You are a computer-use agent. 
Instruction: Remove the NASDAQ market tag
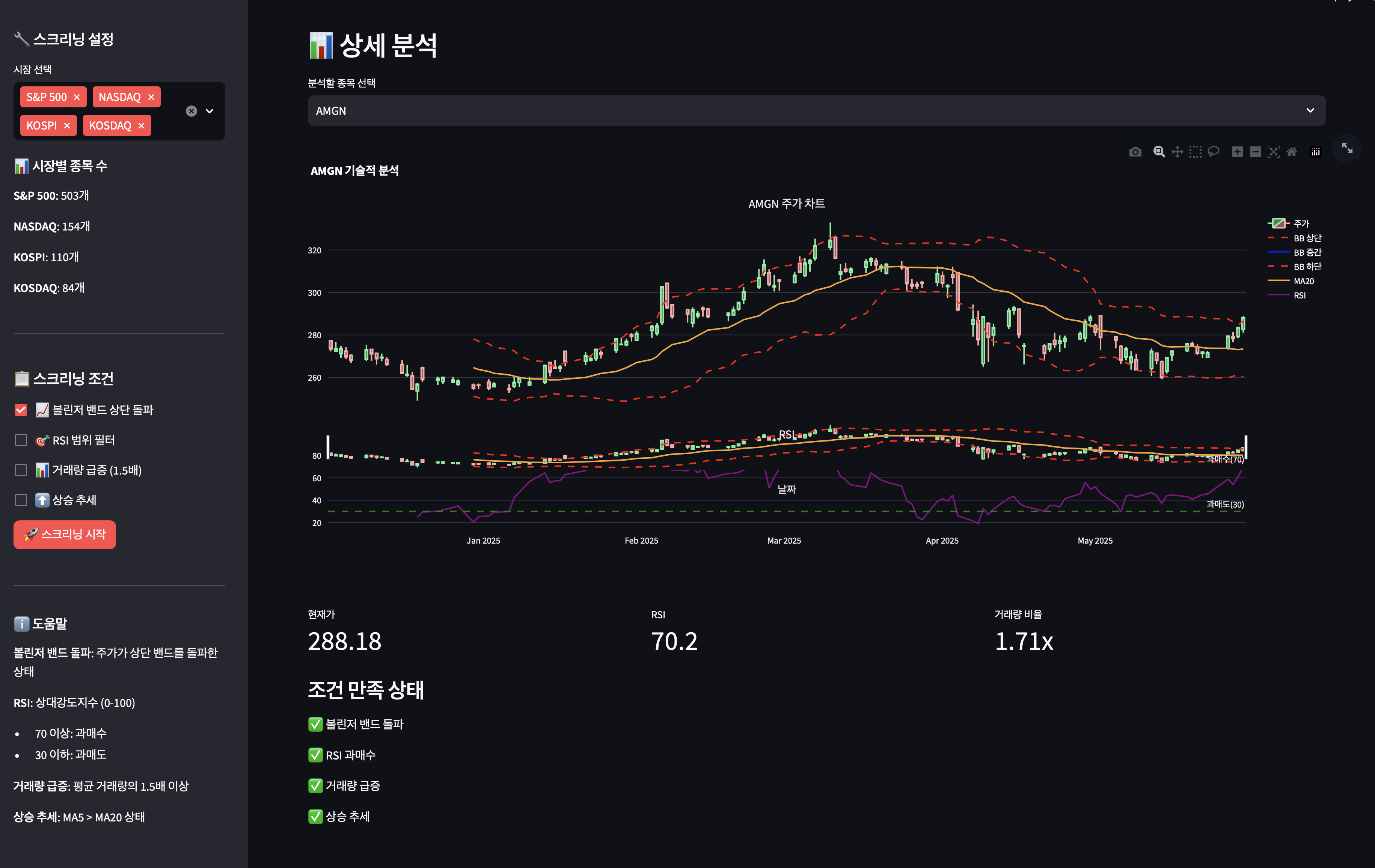click(151, 96)
